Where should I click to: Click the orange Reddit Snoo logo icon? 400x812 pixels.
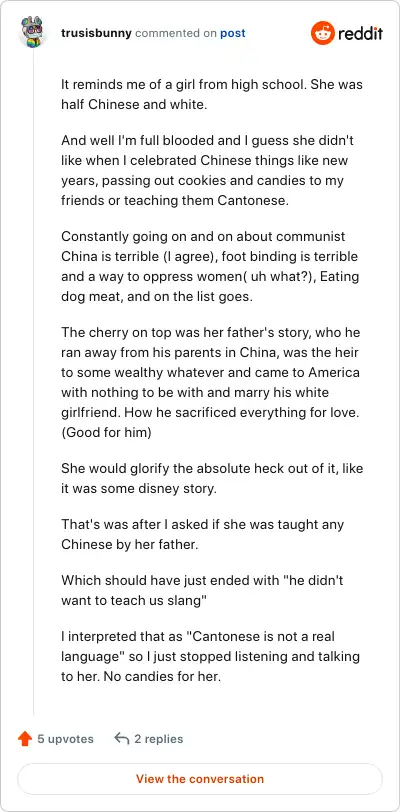323,33
